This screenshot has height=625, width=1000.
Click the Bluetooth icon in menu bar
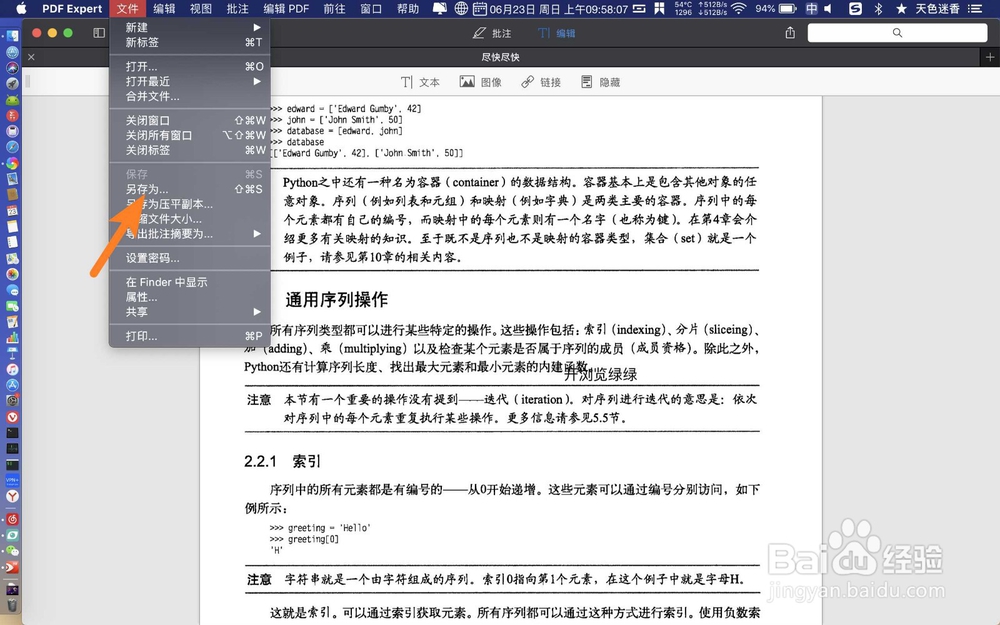[x=878, y=8]
